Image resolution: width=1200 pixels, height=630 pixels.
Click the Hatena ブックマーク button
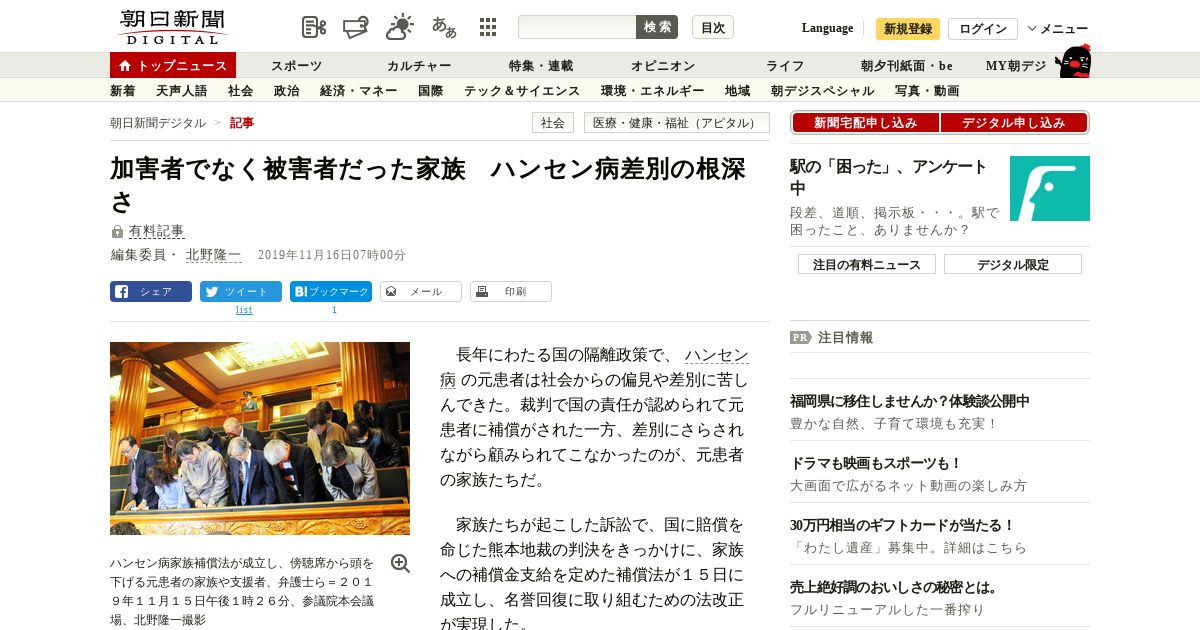pyautogui.click(x=331, y=291)
